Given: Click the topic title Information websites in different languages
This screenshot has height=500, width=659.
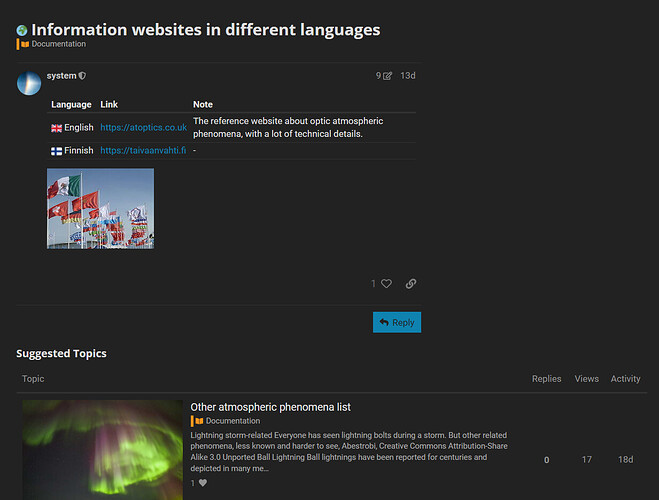Looking at the screenshot, I should (x=206, y=30).
